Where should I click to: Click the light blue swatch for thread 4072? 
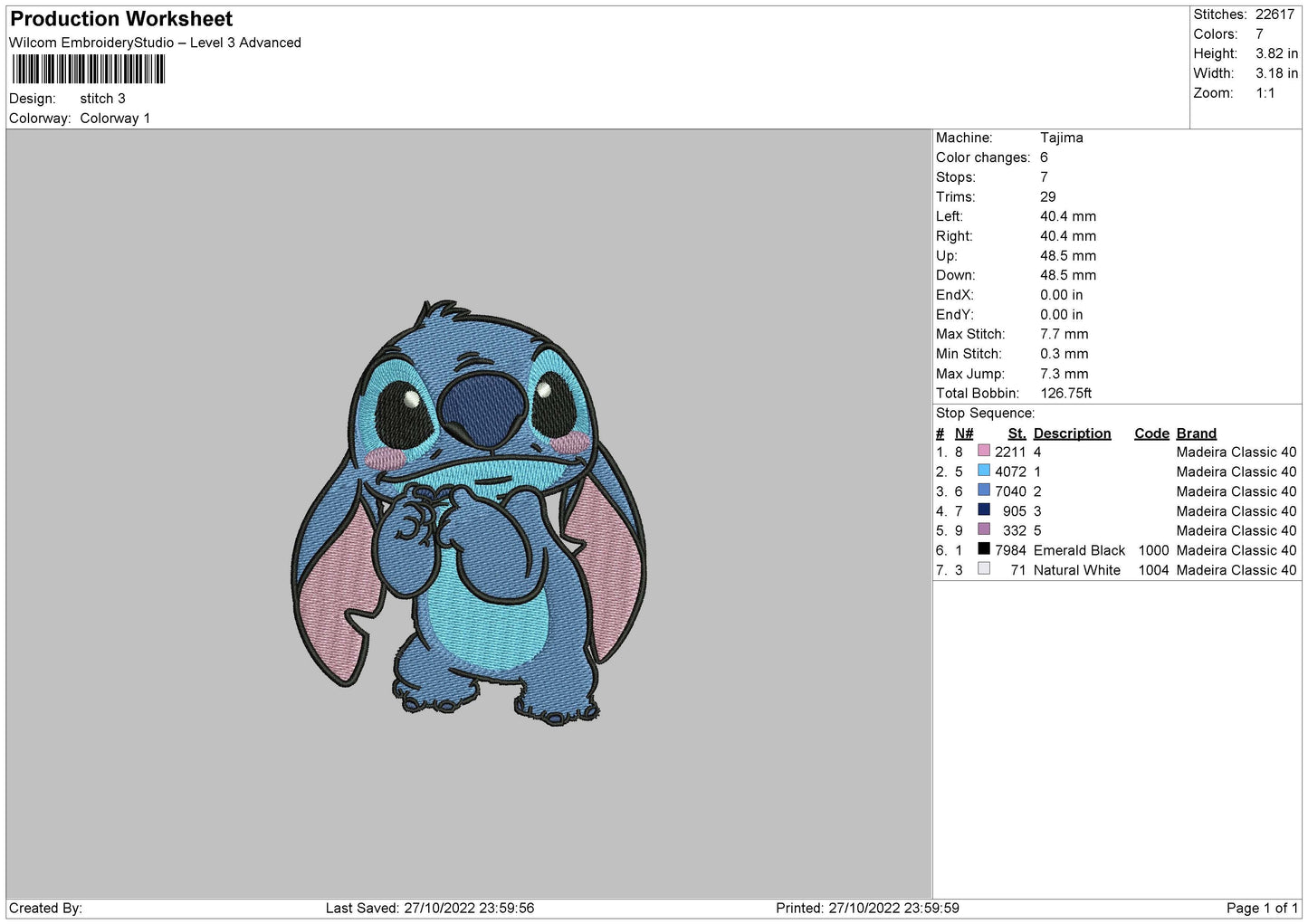(x=984, y=471)
